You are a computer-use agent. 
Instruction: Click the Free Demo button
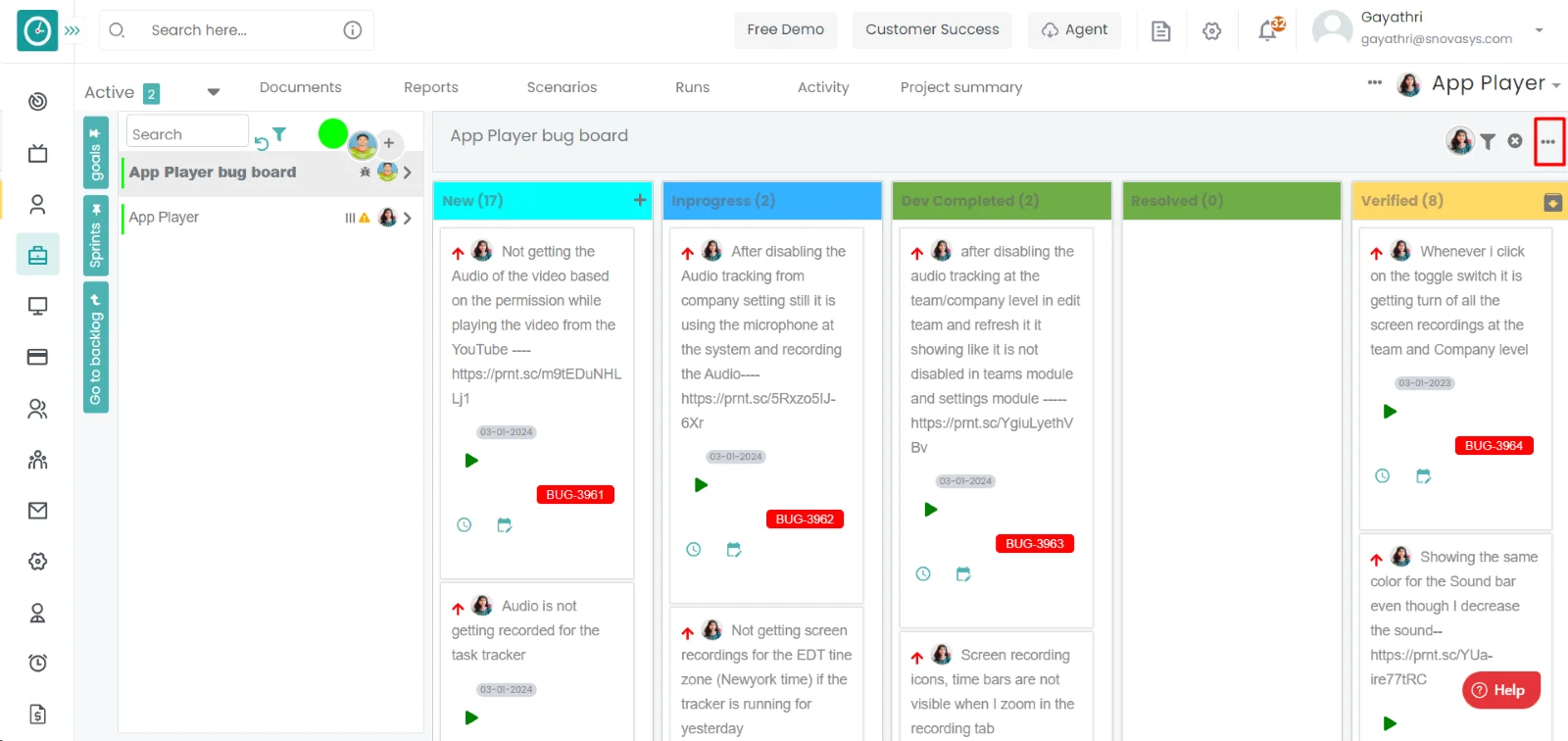click(x=786, y=30)
